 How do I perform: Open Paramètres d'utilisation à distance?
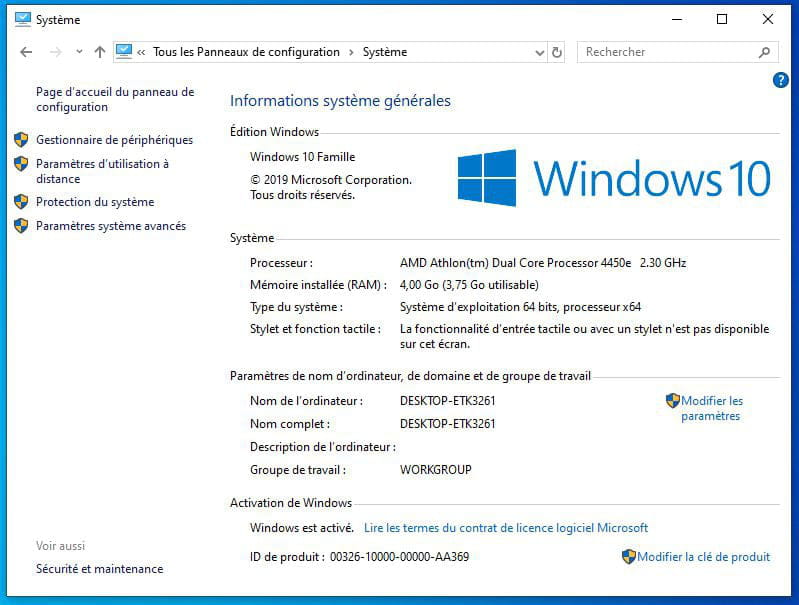(102, 171)
